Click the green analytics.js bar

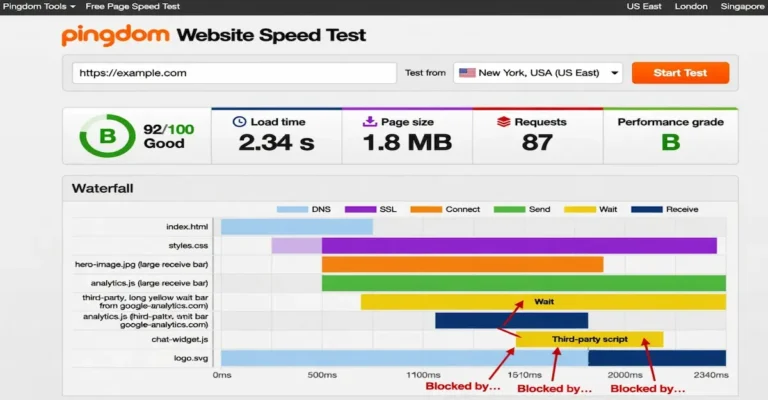tap(524, 283)
